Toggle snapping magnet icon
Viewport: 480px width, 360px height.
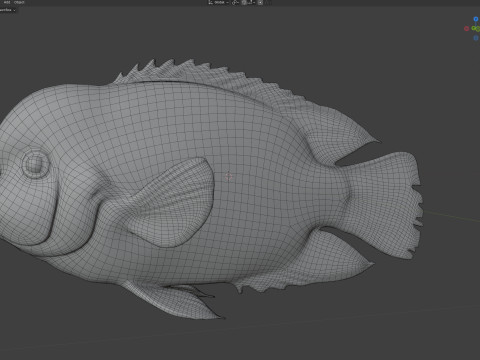click(244, 2)
